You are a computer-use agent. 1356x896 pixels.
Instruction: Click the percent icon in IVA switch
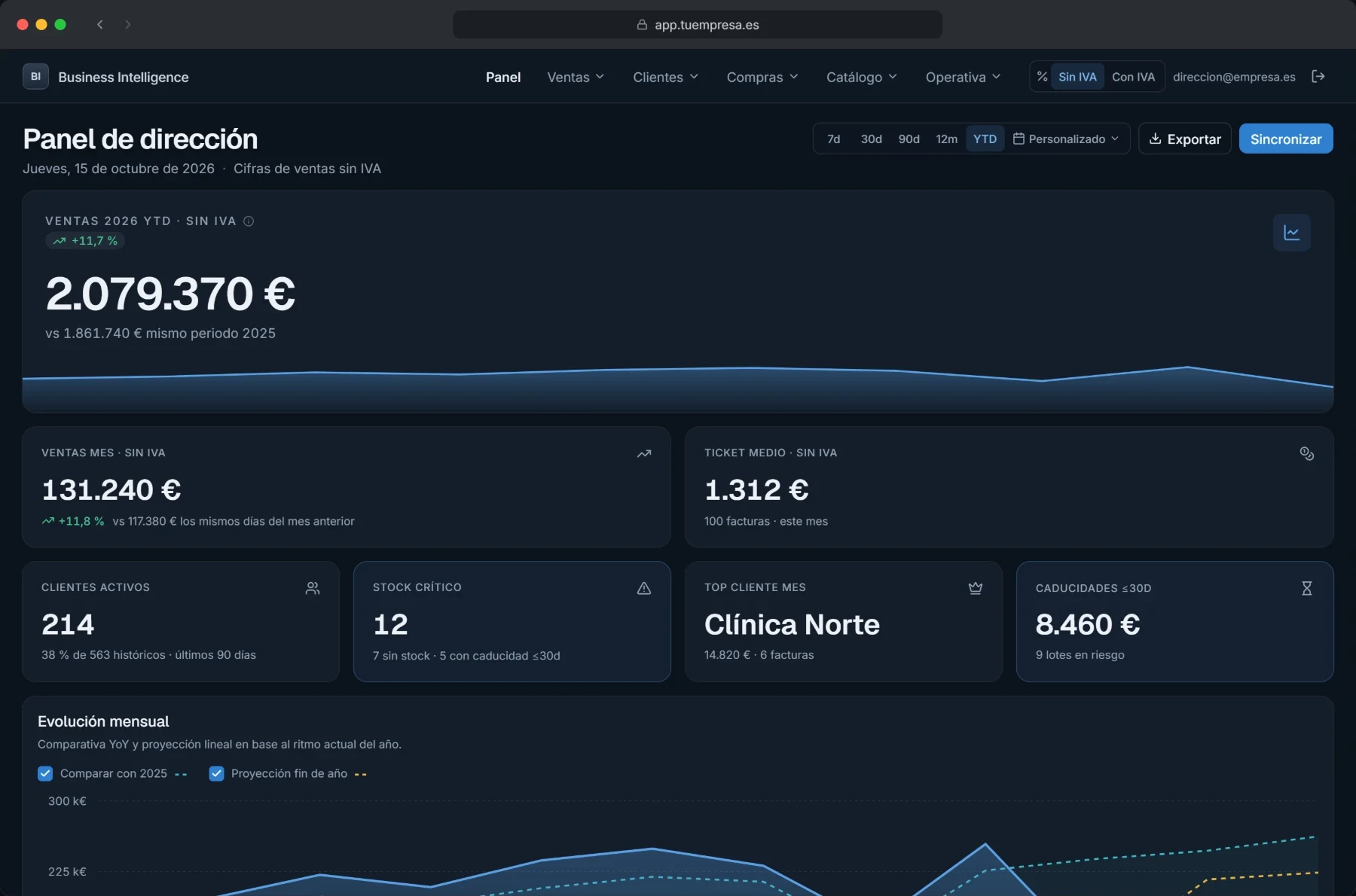coord(1042,76)
